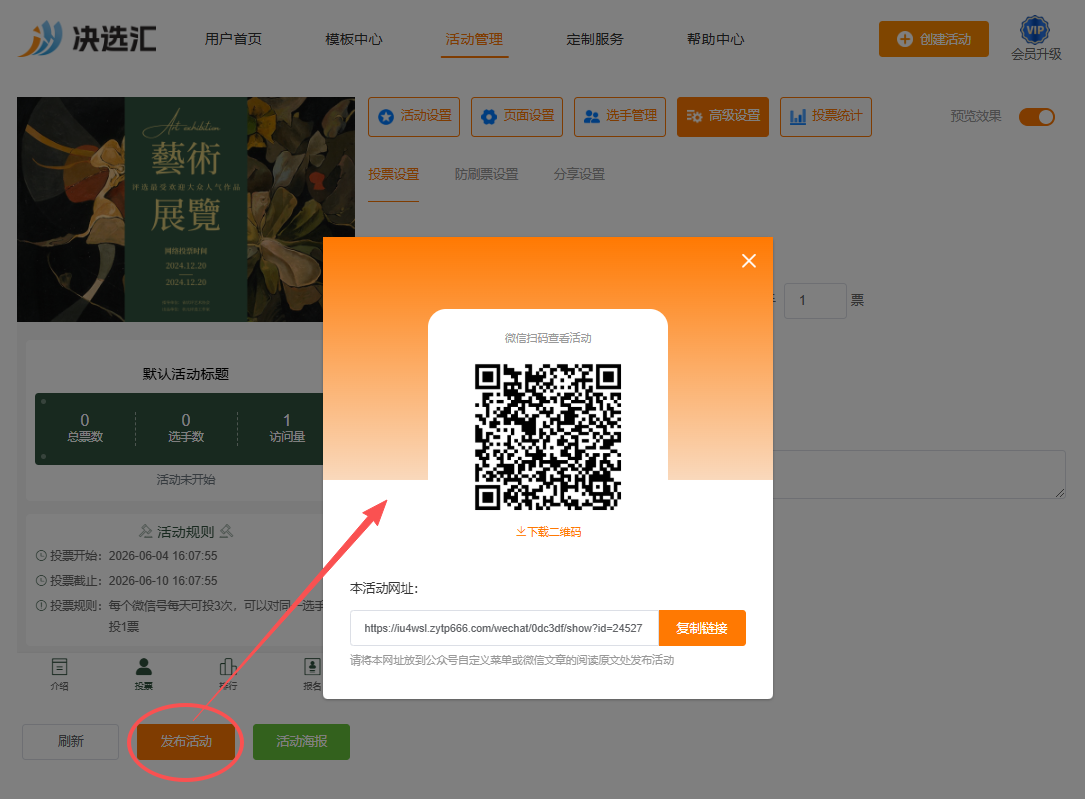Close the QR code popup

(749, 261)
